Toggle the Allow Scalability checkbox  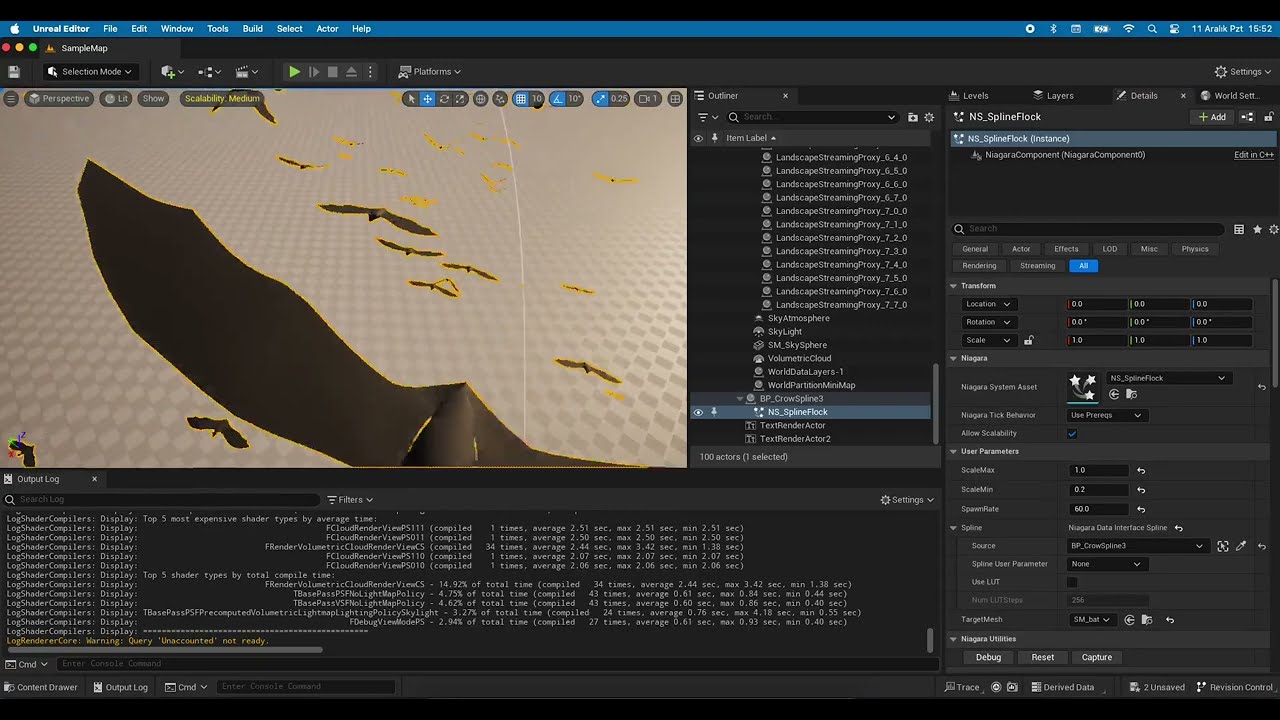pyautogui.click(x=1072, y=434)
